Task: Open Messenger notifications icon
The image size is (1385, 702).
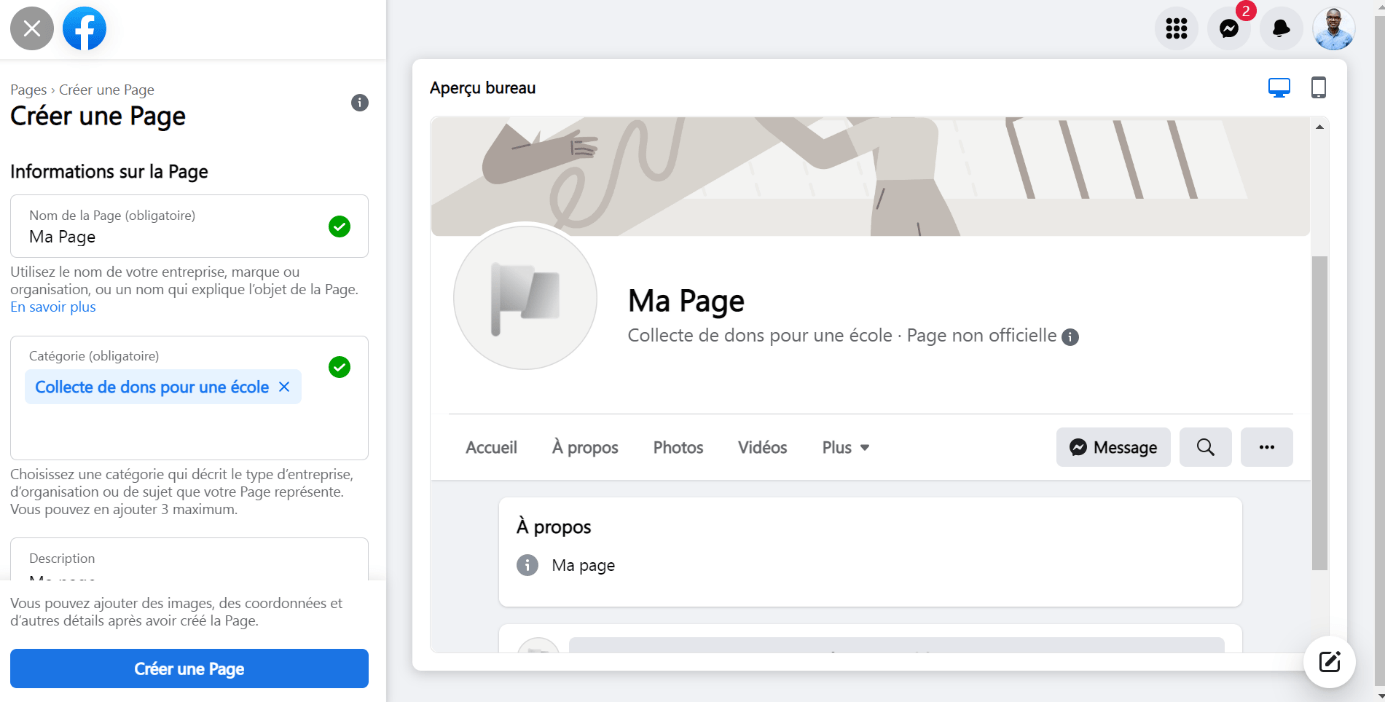Action: click(1229, 28)
